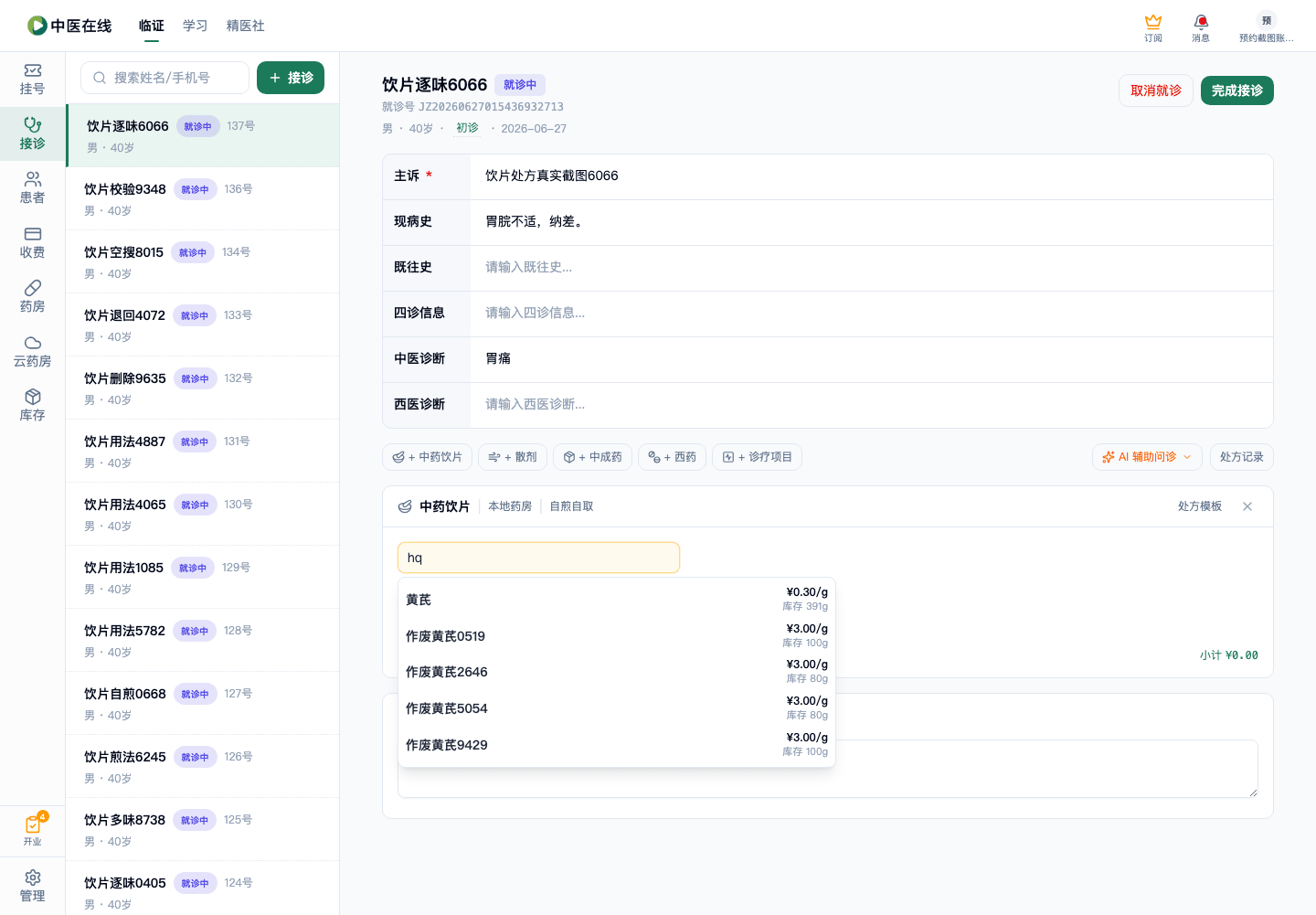Viewport: 1316px width, 915px height.
Task: Close the 中药饮片 prescription panel
Action: pyautogui.click(x=1247, y=506)
